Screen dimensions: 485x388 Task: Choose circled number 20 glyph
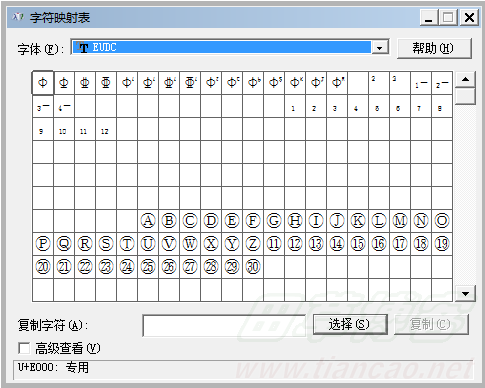(x=43, y=267)
